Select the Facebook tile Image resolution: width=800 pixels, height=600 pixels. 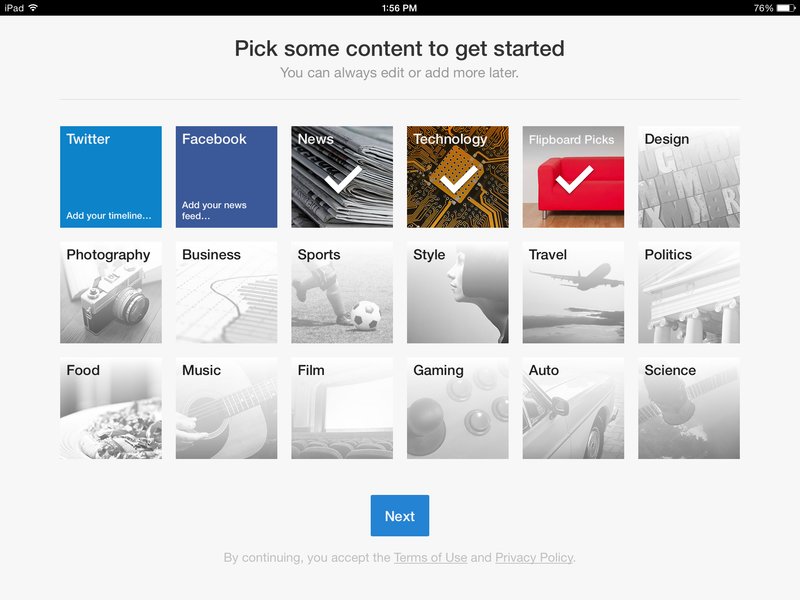coord(227,177)
